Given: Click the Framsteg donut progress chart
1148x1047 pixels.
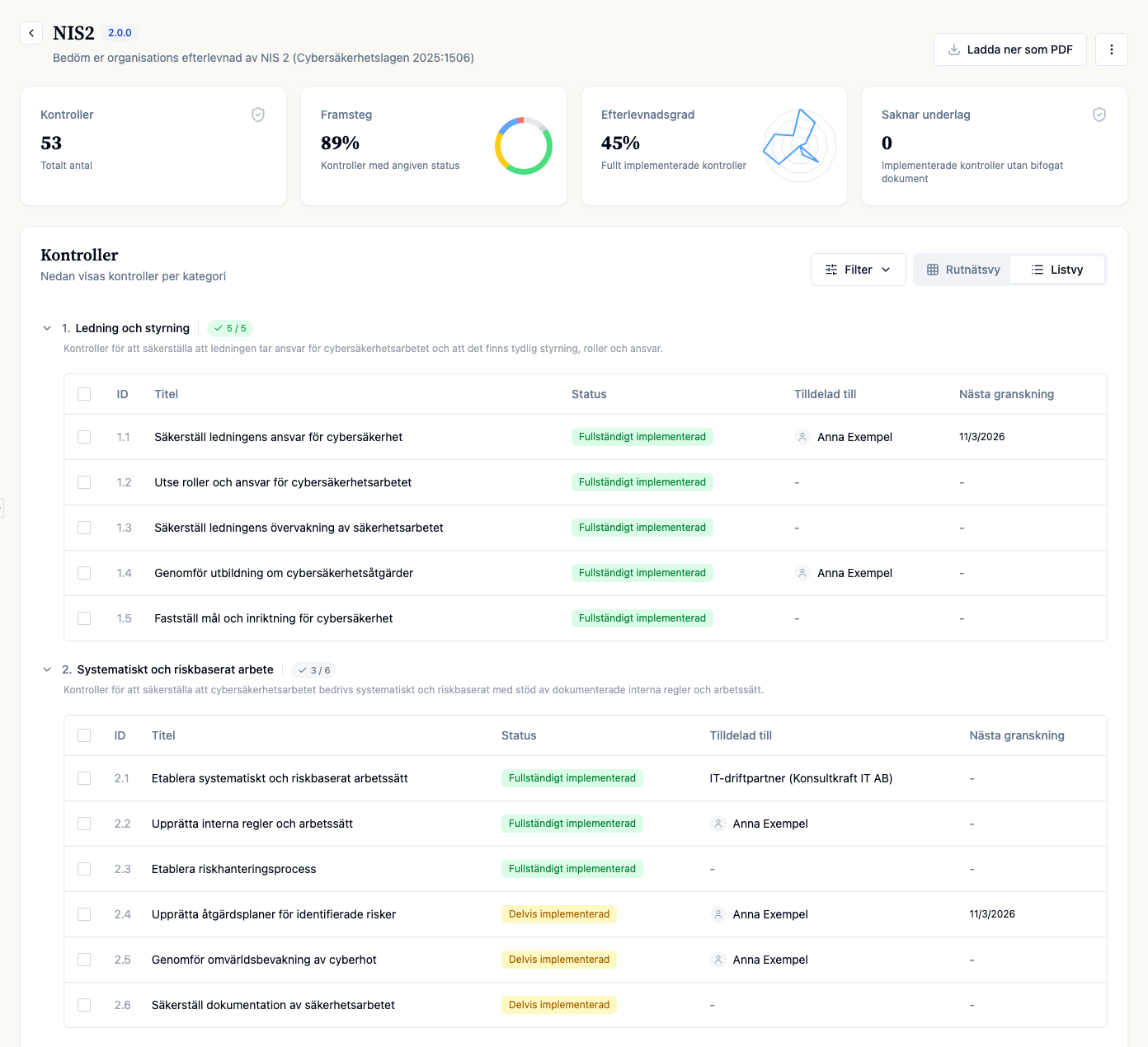Looking at the screenshot, I should [x=524, y=146].
